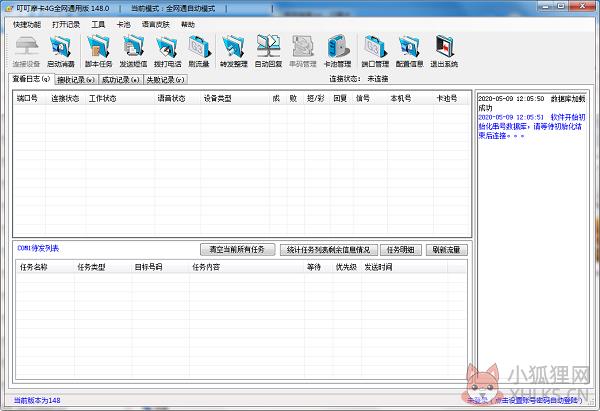The width and height of the screenshot is (600, 411).
Task: Open the 快捷功能 menu
Action: click(27, 24)
